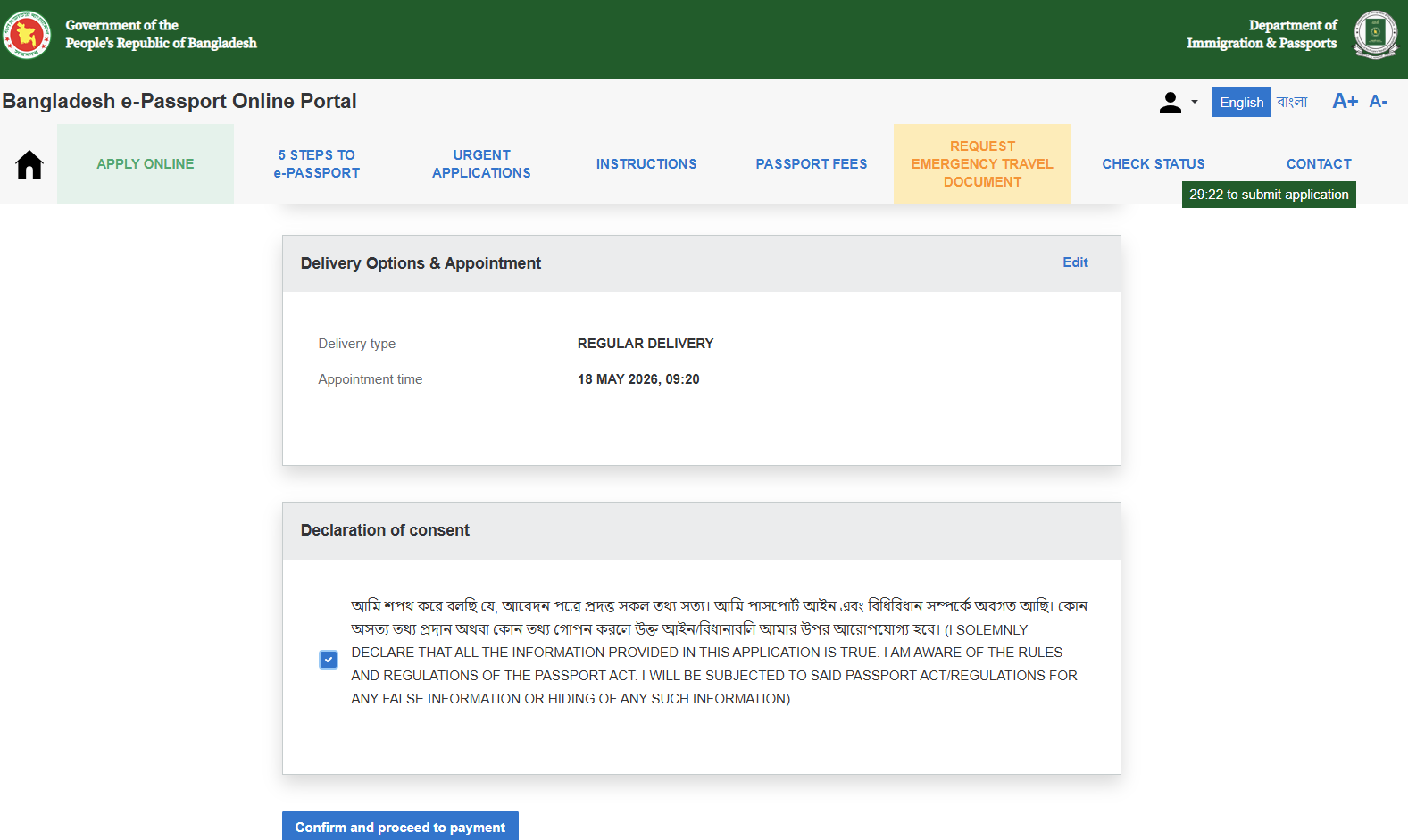The height and width of the screenshot is (840, 1408).
Task: Switch language to English
Action: coord(1241,103)
